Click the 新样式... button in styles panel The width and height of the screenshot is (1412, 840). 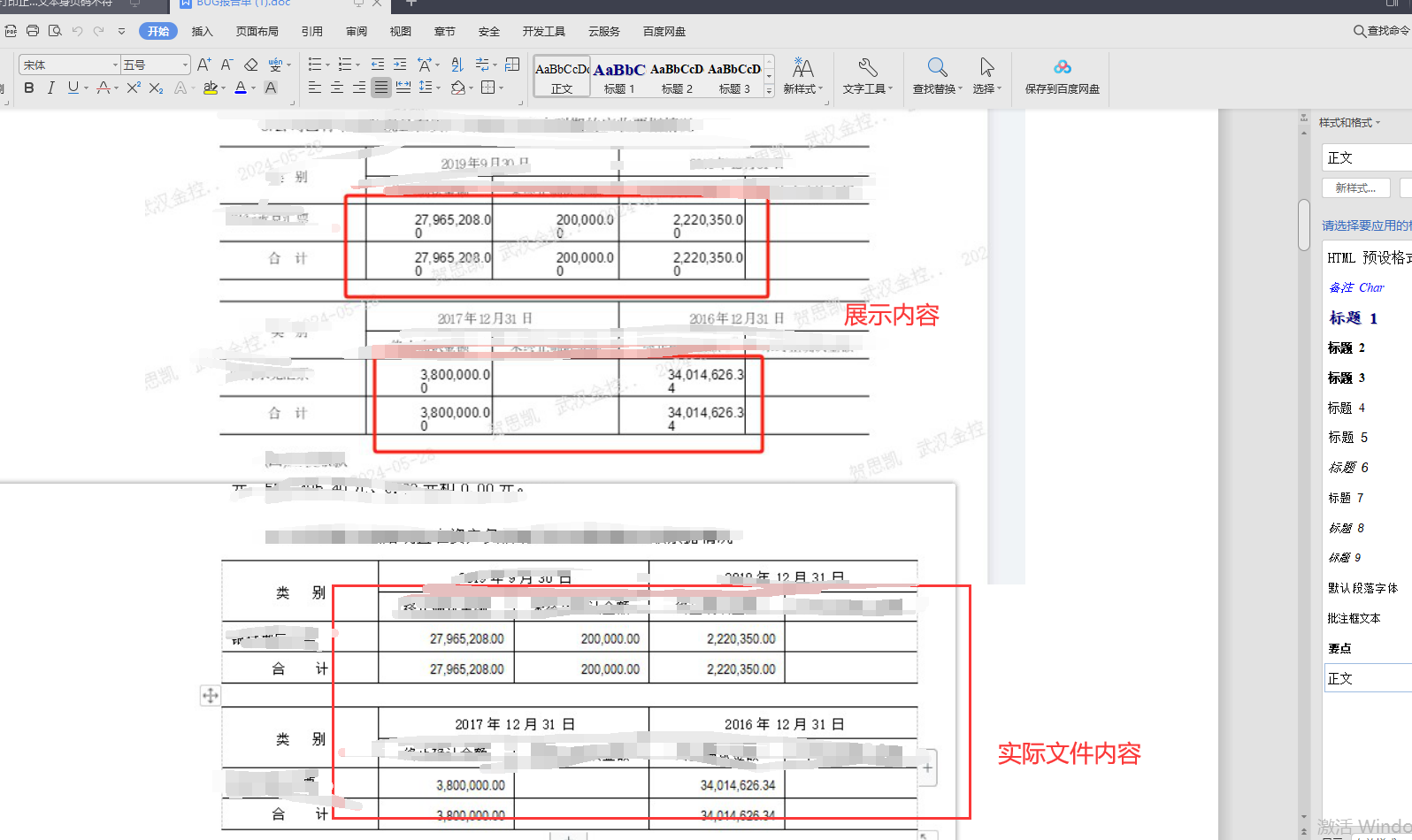coord(1355,187)
